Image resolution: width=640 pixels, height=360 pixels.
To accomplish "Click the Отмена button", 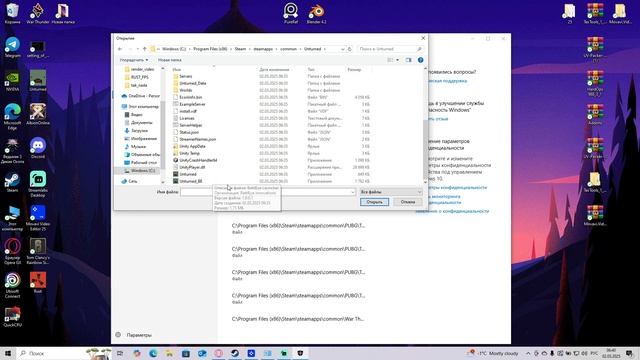I will click(408, 202).
